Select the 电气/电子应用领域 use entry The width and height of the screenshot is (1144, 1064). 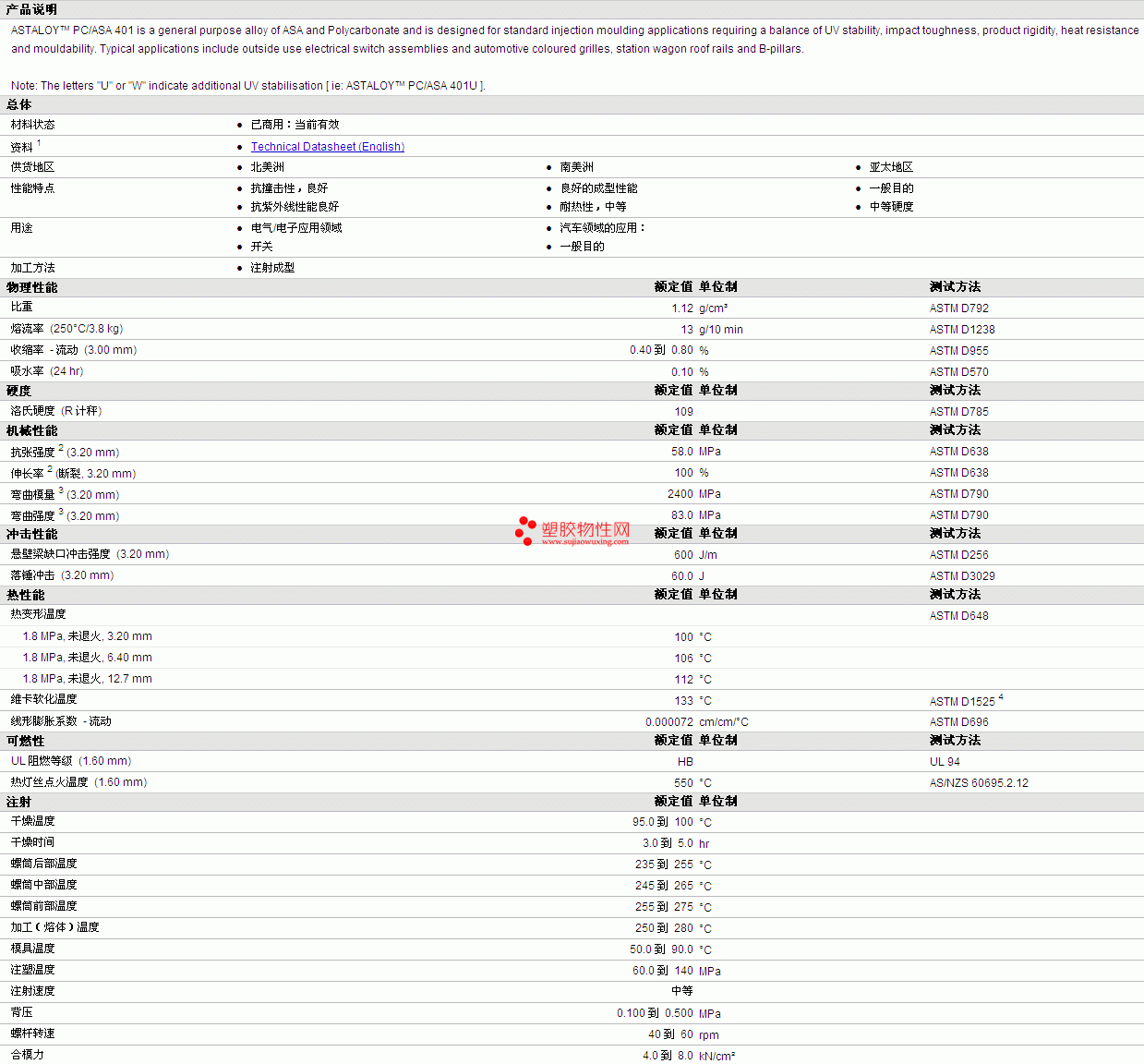tap(296, 228)
